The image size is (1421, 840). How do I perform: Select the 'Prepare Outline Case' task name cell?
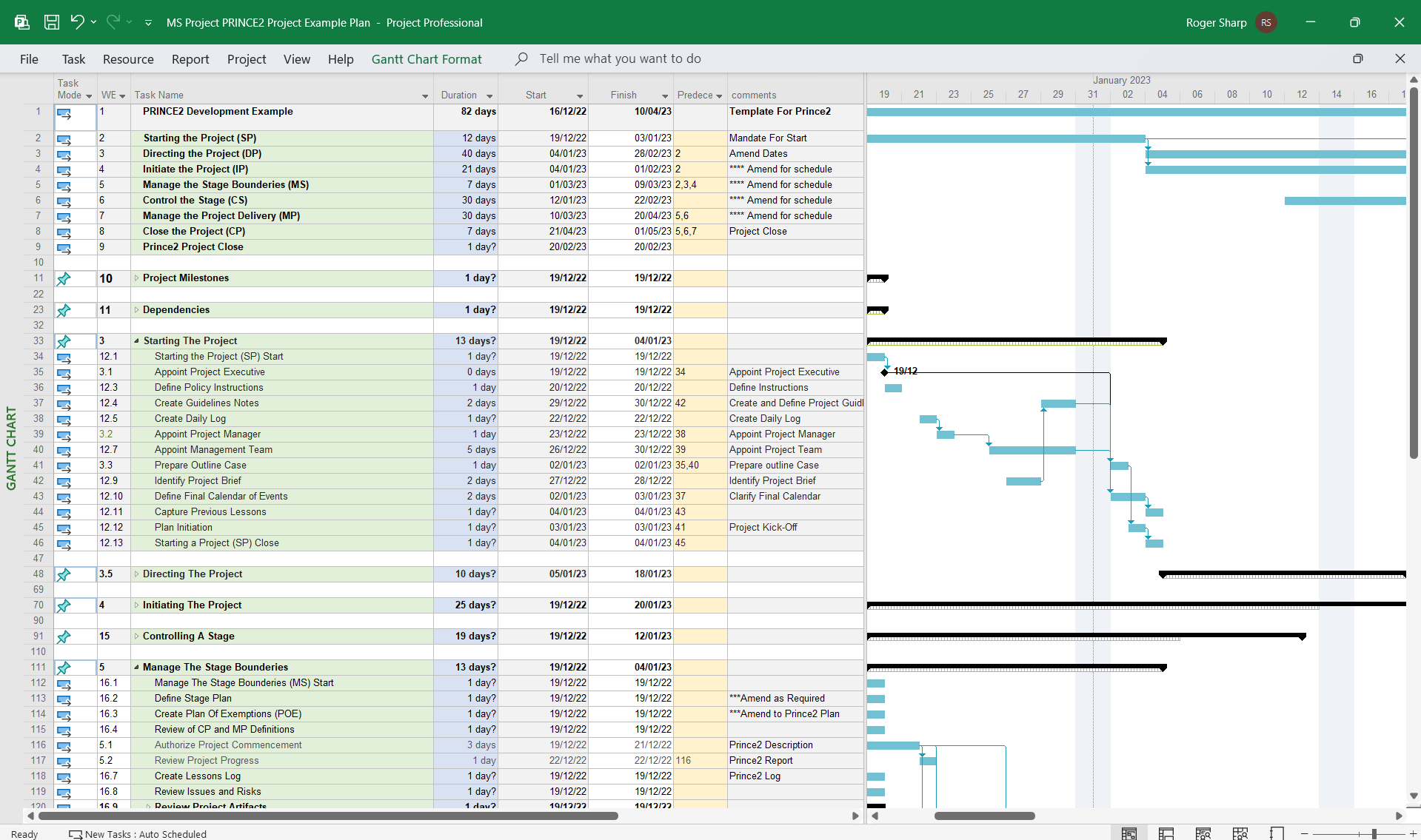pyautogui.click(x=282, y=466)
